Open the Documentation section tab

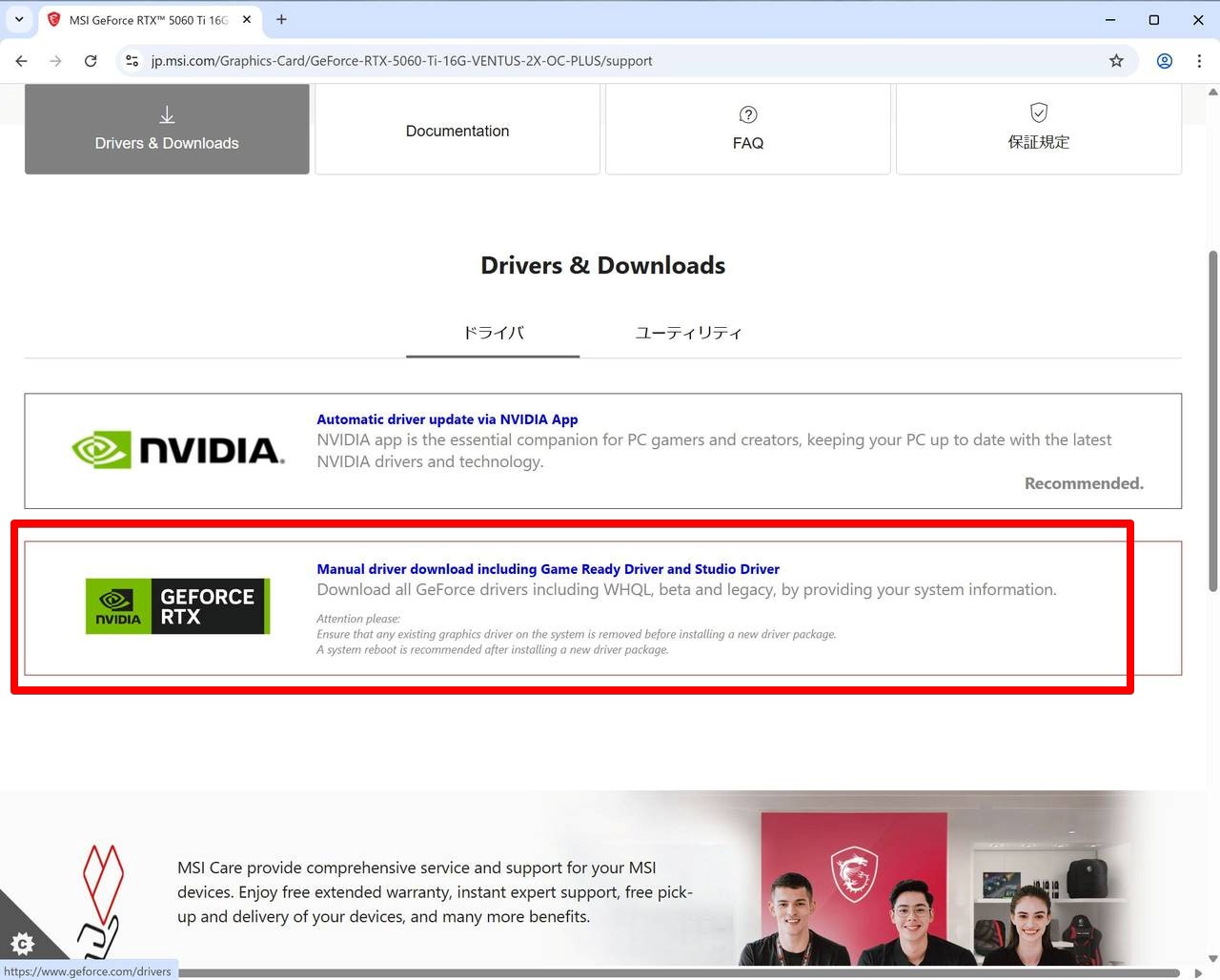tap(457, 129)
